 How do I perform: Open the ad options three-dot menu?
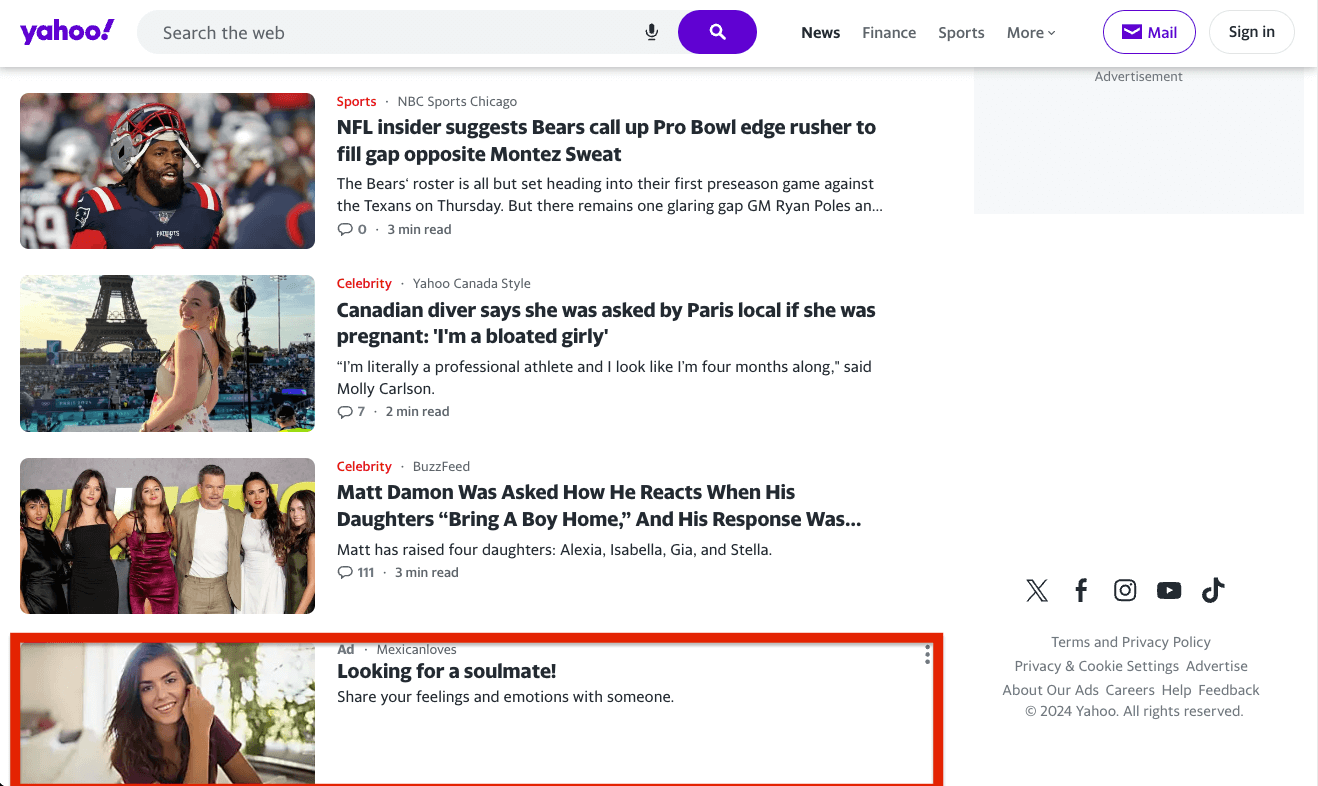pyautogui.click(x=927, y=655)
